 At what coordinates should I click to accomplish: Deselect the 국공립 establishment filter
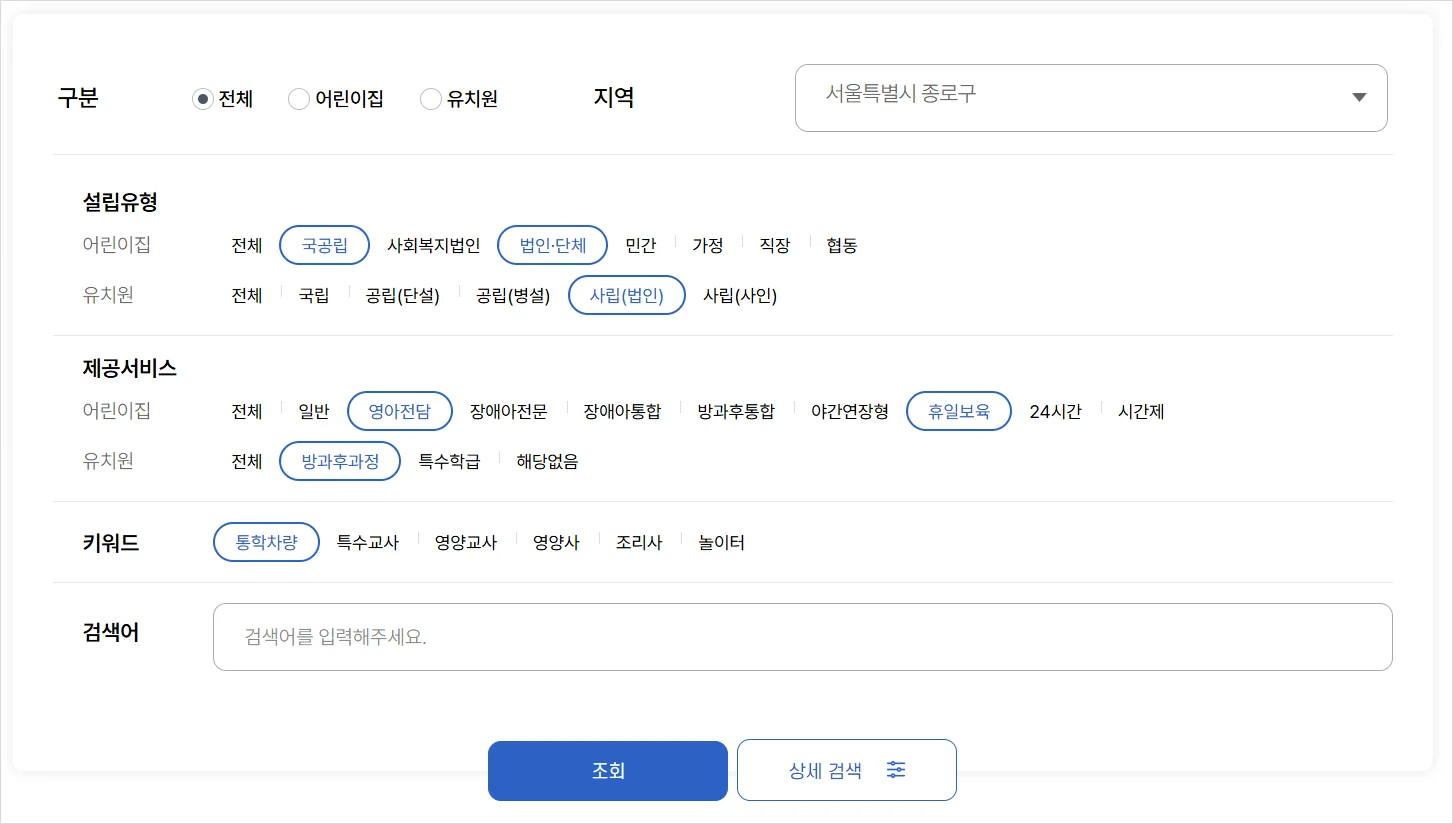(324, 245)
